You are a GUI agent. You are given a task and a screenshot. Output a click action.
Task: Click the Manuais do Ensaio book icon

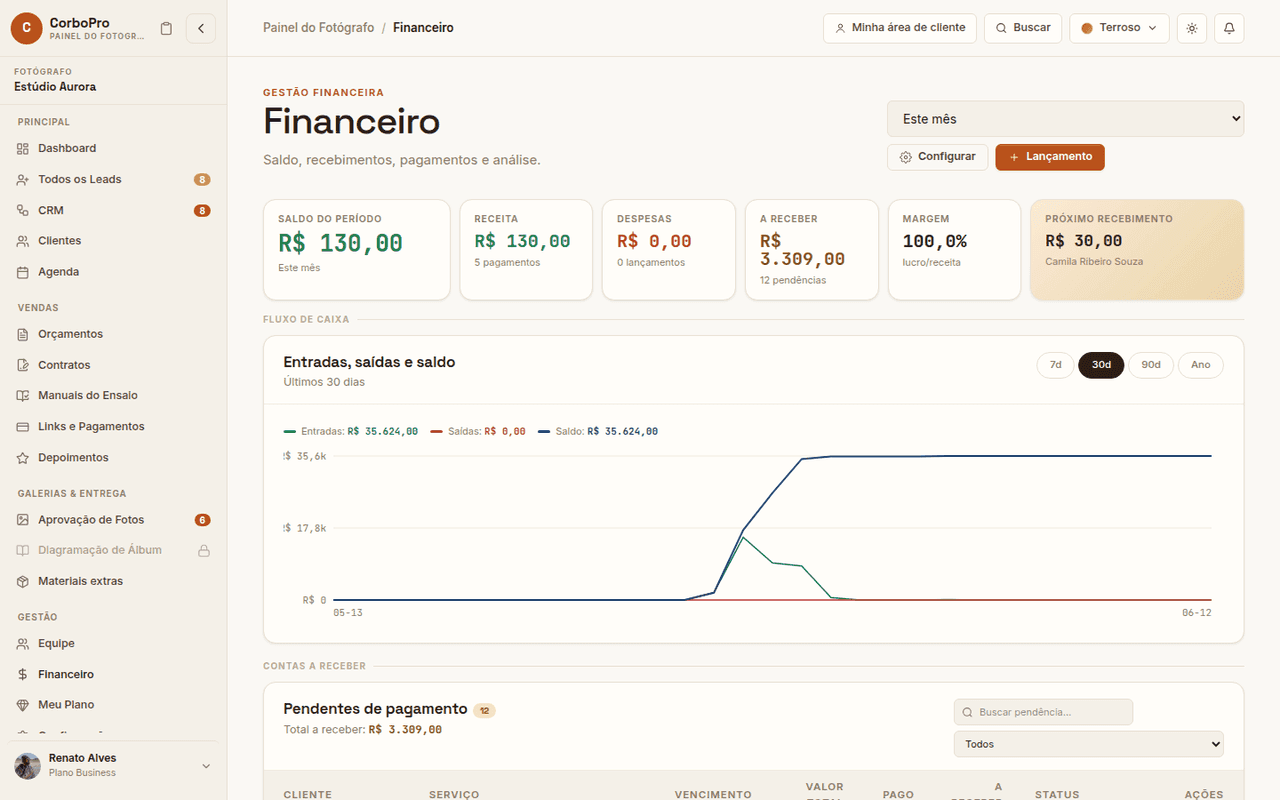click(23, 395)
